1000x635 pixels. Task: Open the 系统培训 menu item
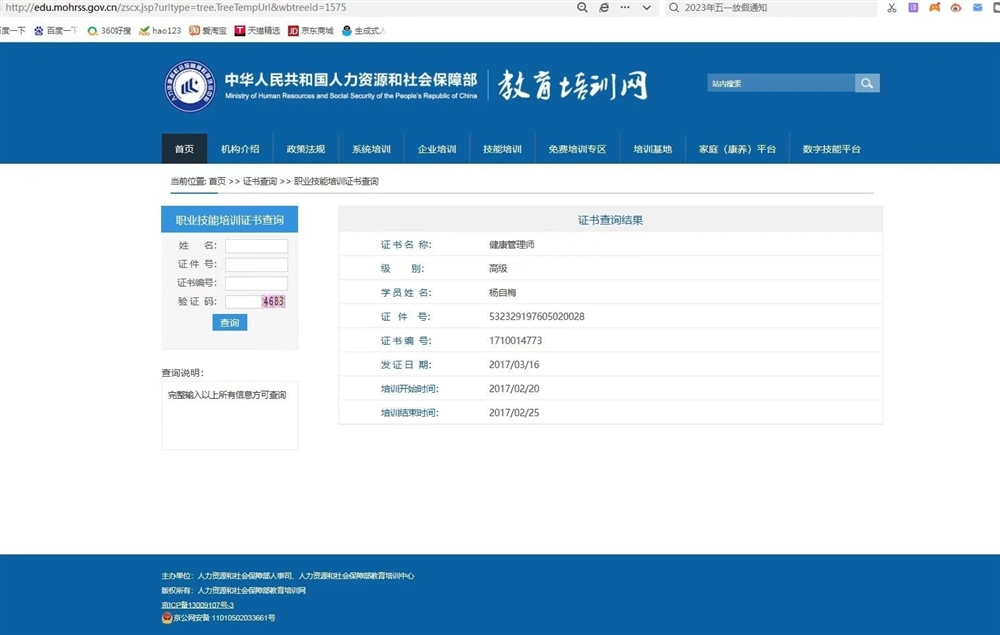(x=371, y=149)
